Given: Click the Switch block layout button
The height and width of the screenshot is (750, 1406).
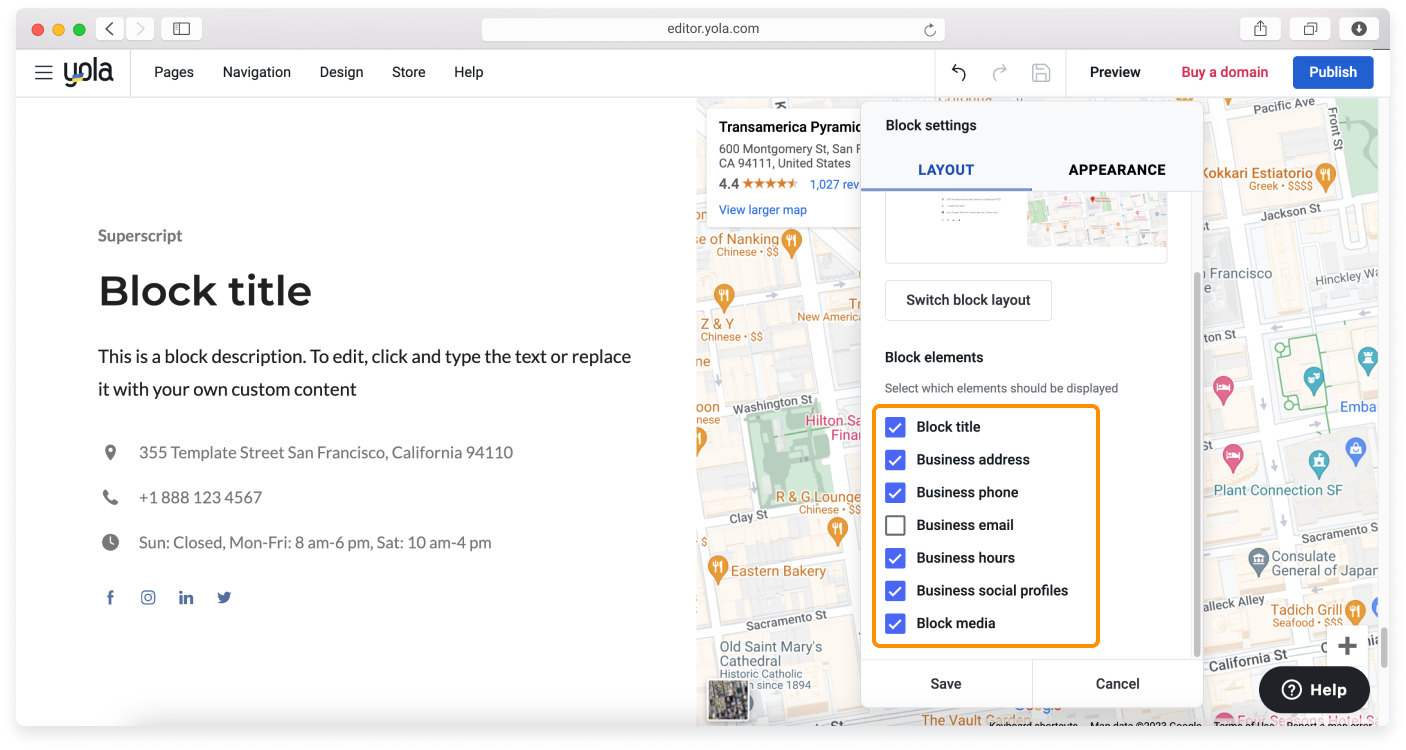Looking at the screenshot, I should point(967,300).
